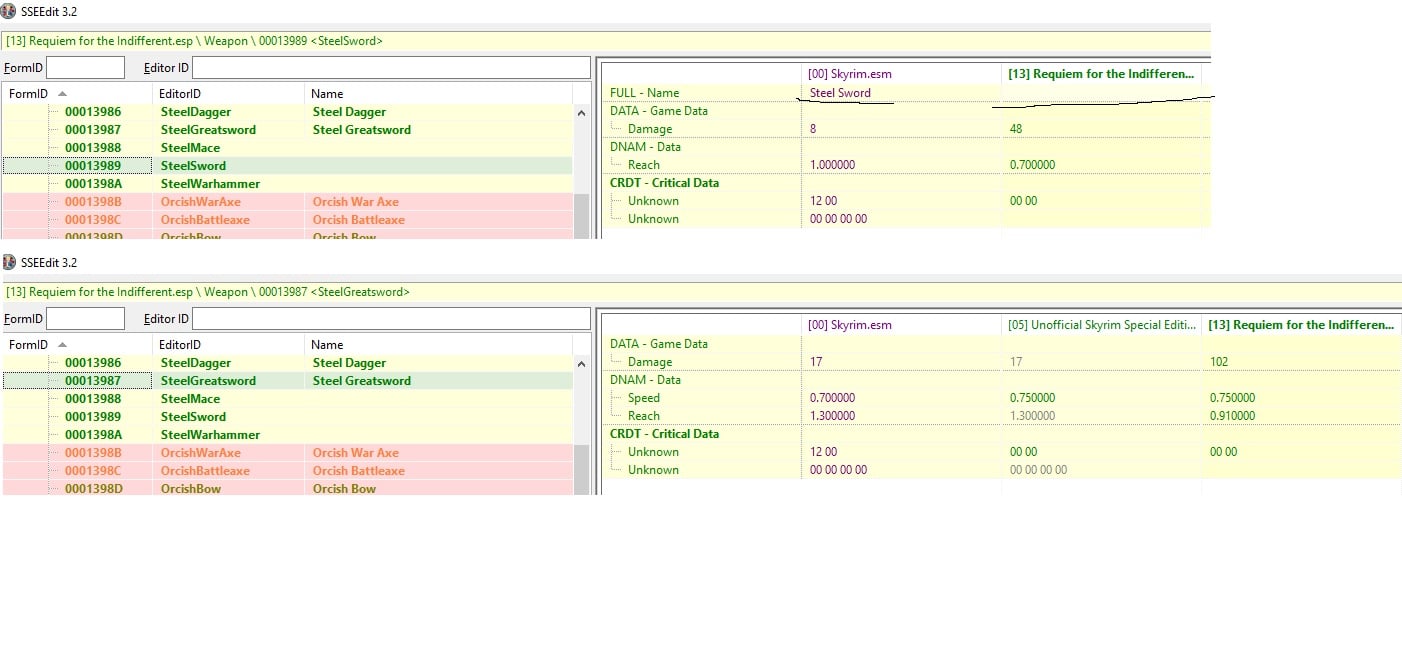
Task: Select SteelSword row 00013989 in upper window
Action: [288, 166]
